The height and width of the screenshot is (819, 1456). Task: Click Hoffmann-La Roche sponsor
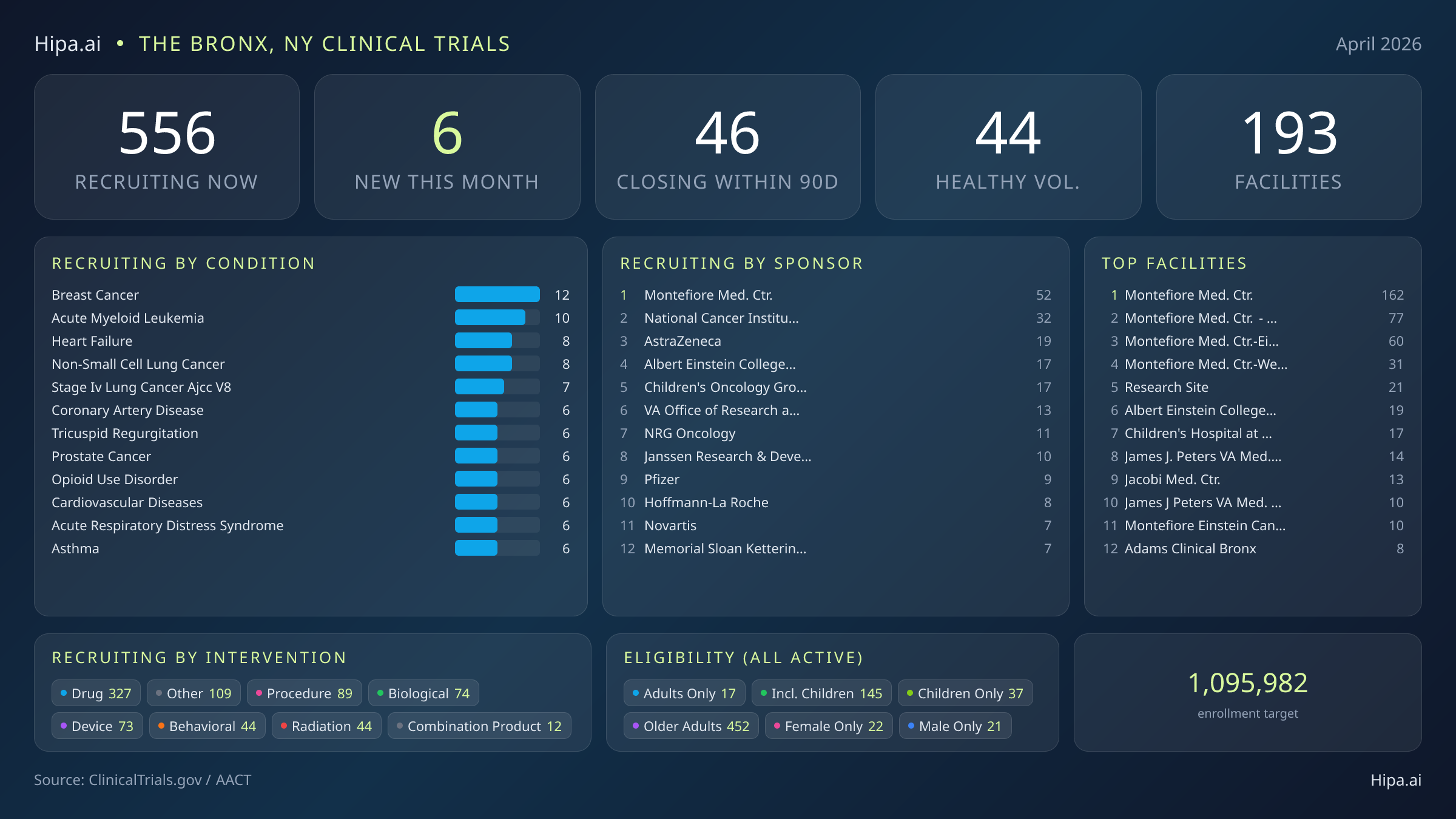click(x=835, y=502)
